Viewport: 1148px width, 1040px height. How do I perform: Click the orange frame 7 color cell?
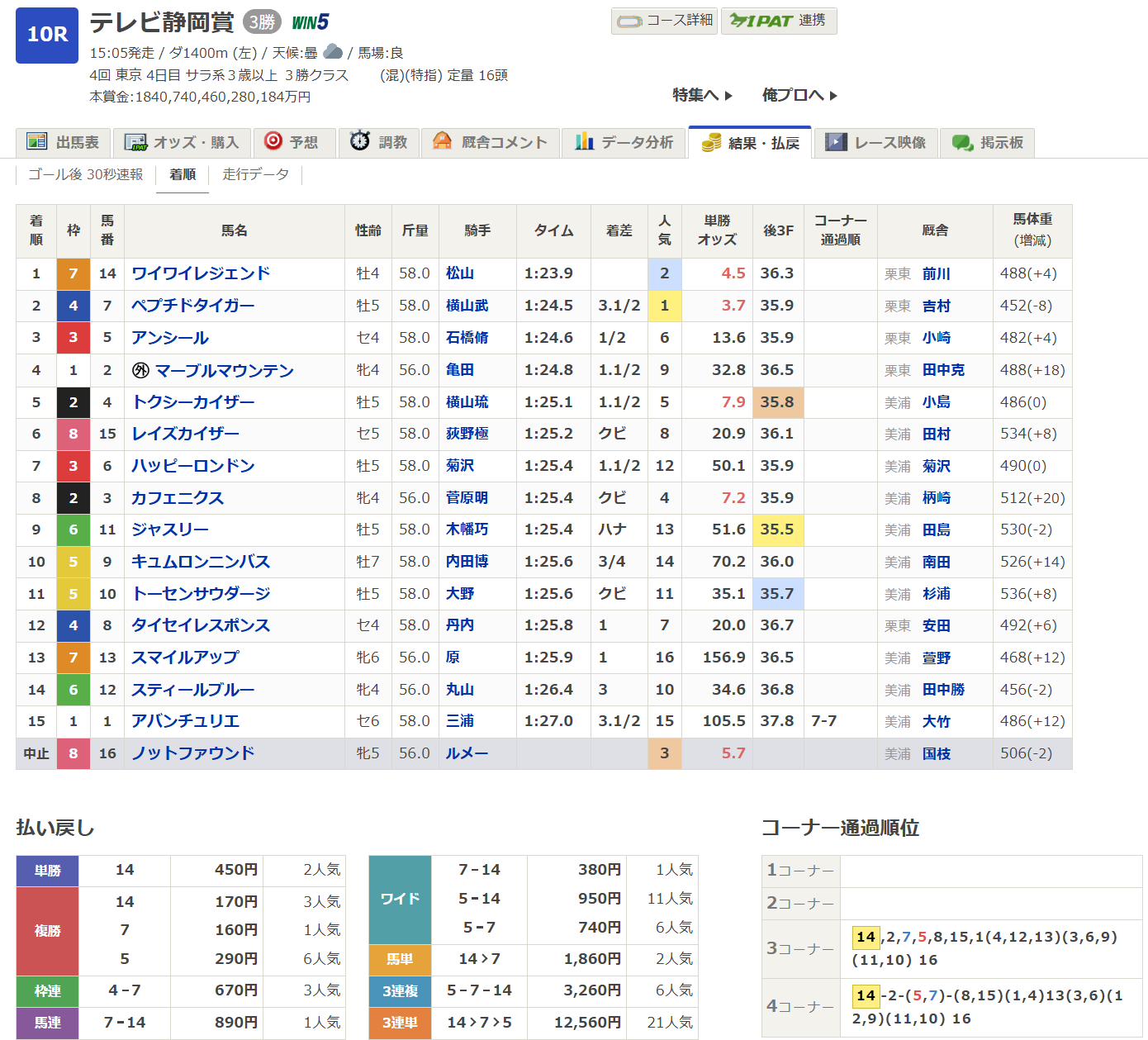click(74, 273)
